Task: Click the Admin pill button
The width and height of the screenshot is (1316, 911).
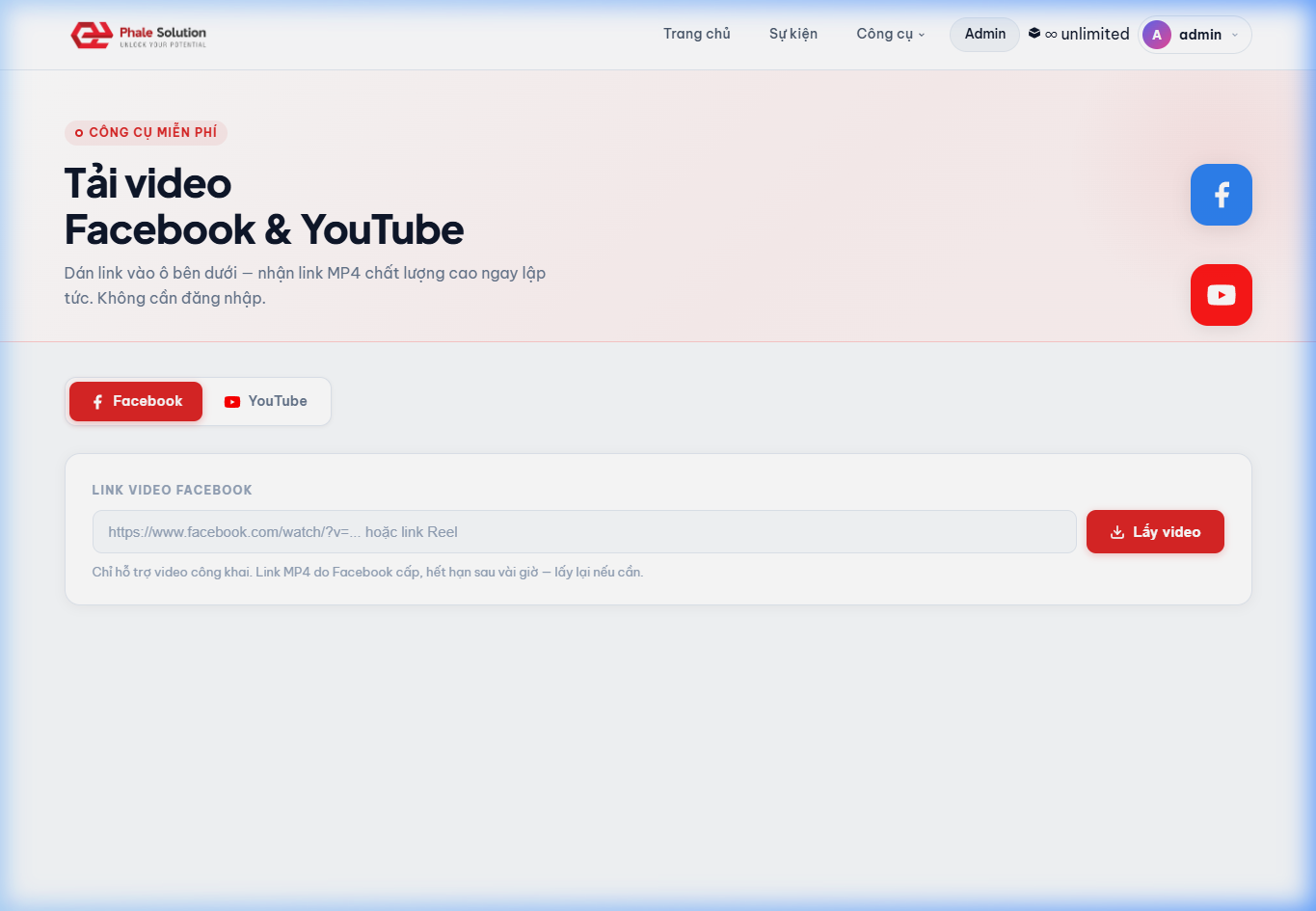Action: point(984,34)
